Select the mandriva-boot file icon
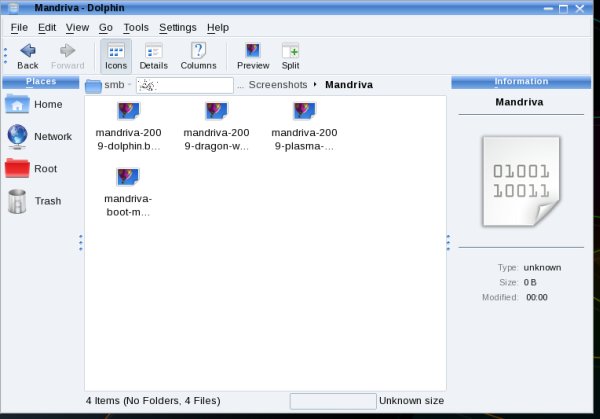The width and height of the screenshot is (600, 419). tap(128, 178)
